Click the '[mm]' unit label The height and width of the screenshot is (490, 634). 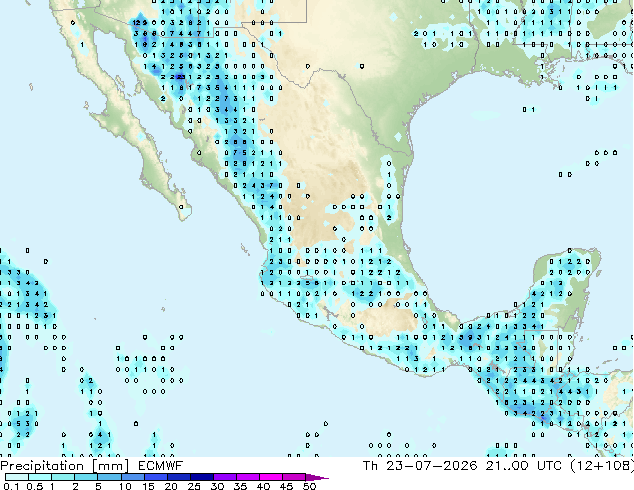tap(111, 466)
